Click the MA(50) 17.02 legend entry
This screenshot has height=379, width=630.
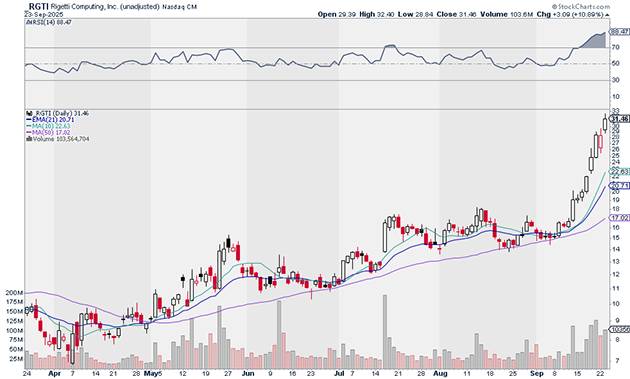click(48, 133)
